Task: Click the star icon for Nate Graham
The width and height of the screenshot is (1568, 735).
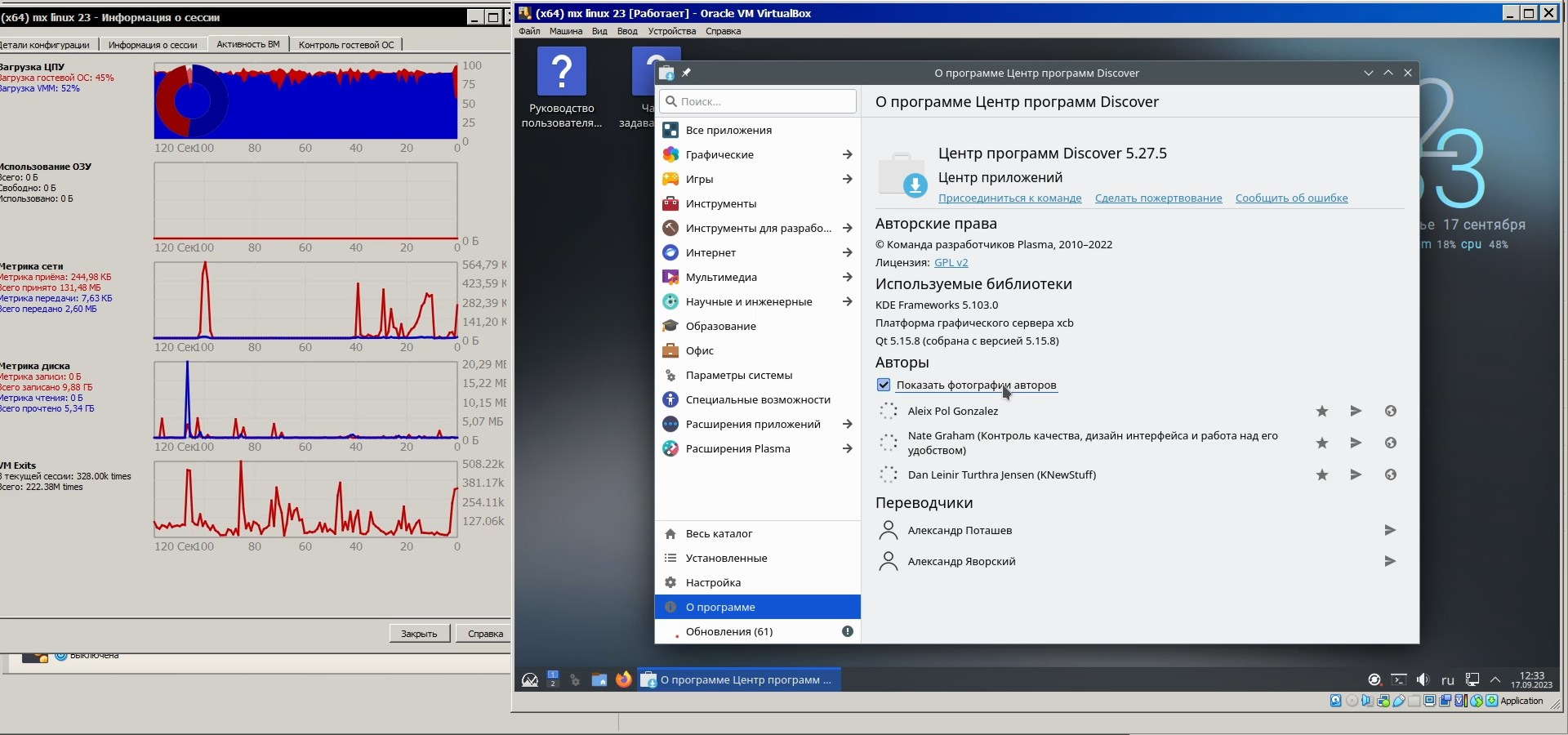Action: (1322, 443)
